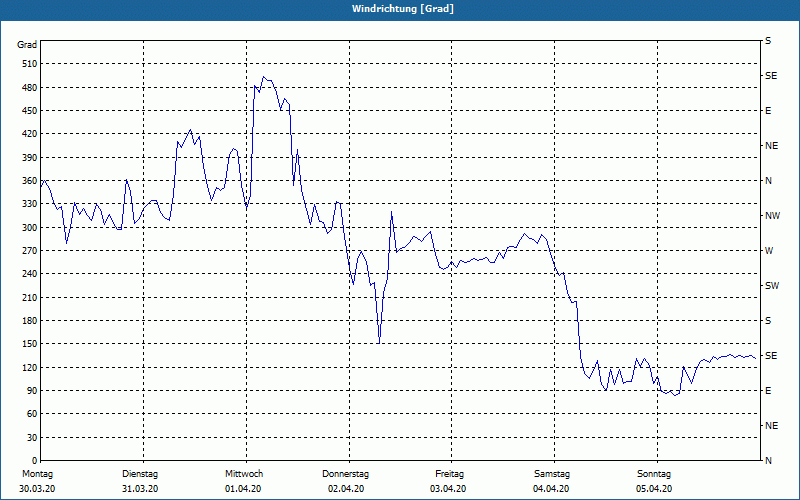Click the "SW" compass label
Viewport: 800px width, 500px height.
[x=772, y=286]
